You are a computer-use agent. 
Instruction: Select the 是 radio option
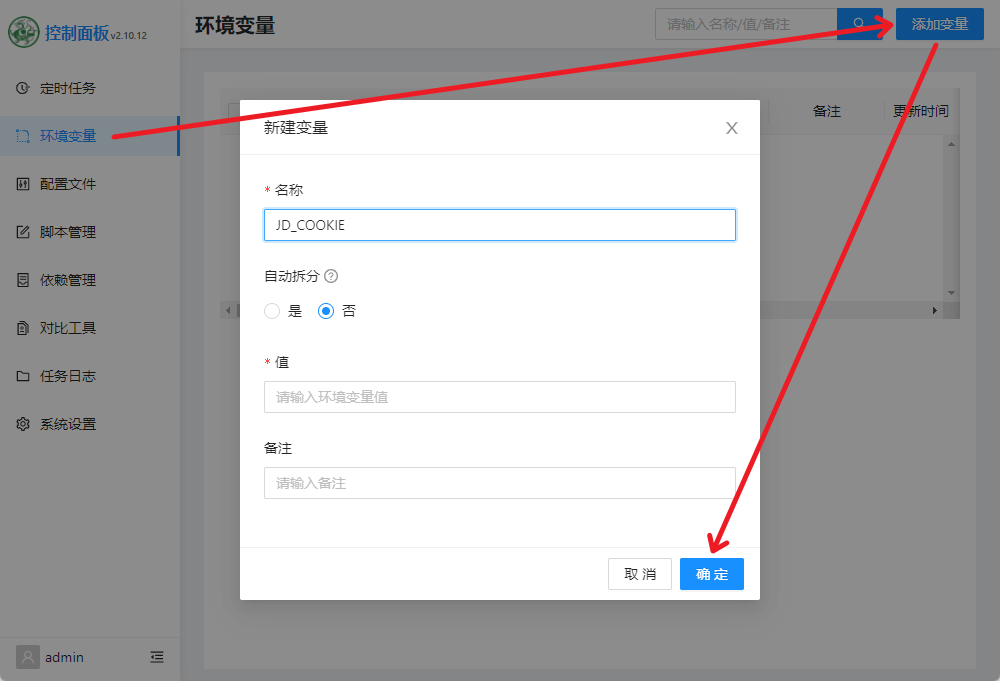point(272,311)
